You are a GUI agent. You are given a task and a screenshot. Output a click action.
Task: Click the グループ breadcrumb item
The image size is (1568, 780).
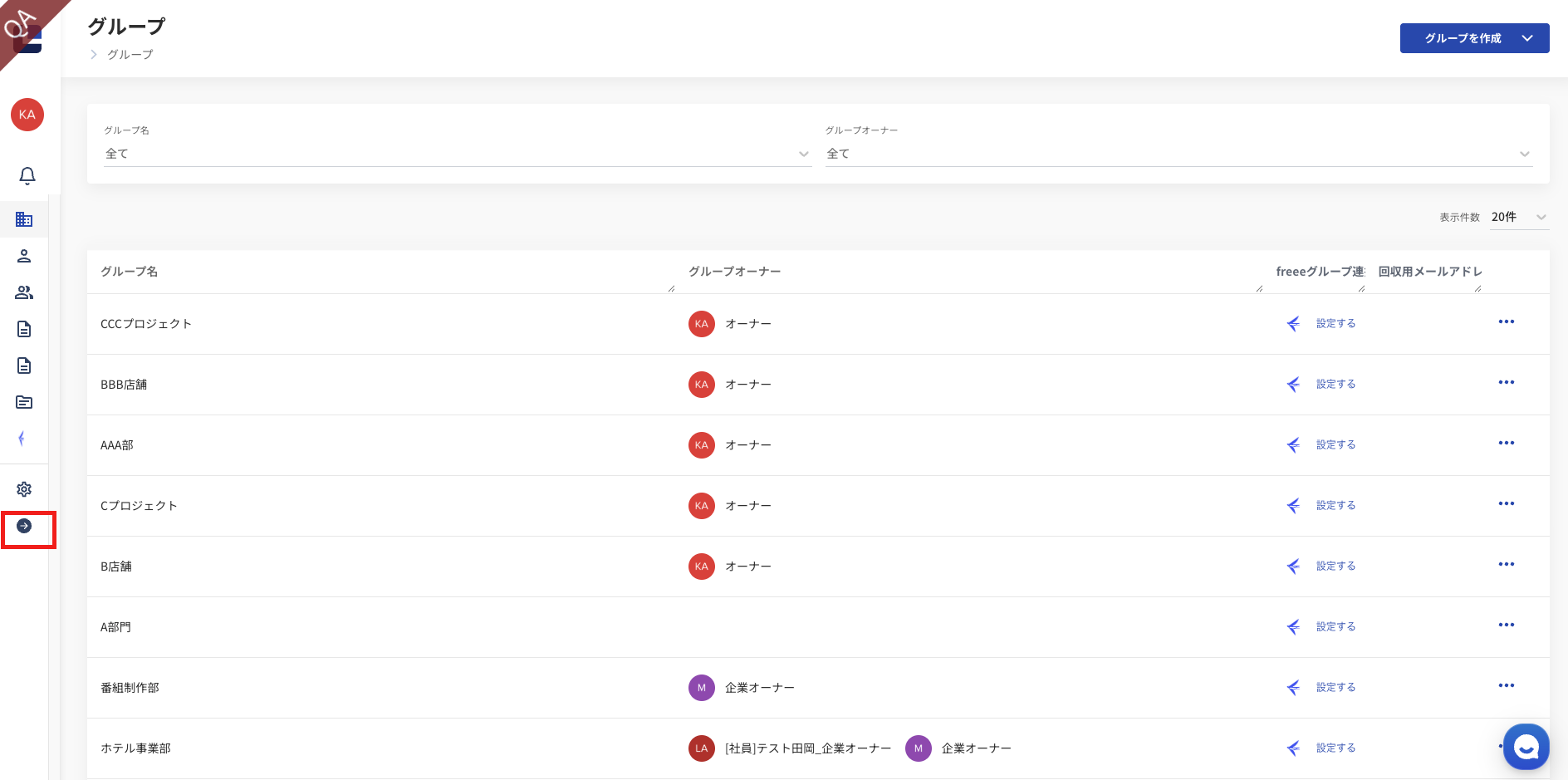click(130, 55)
